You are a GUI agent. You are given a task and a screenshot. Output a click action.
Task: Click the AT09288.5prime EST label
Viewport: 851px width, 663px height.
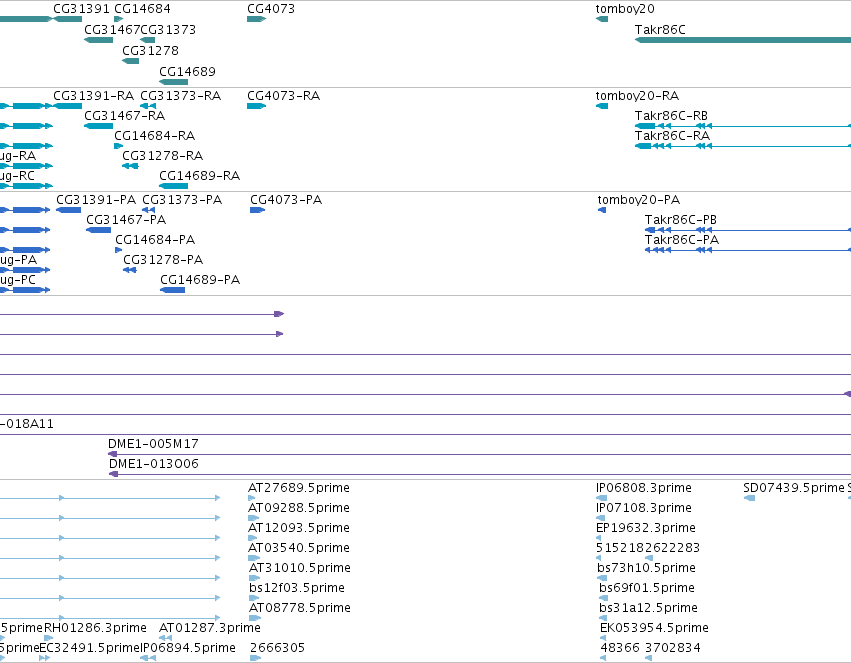[x=299, y=508]
